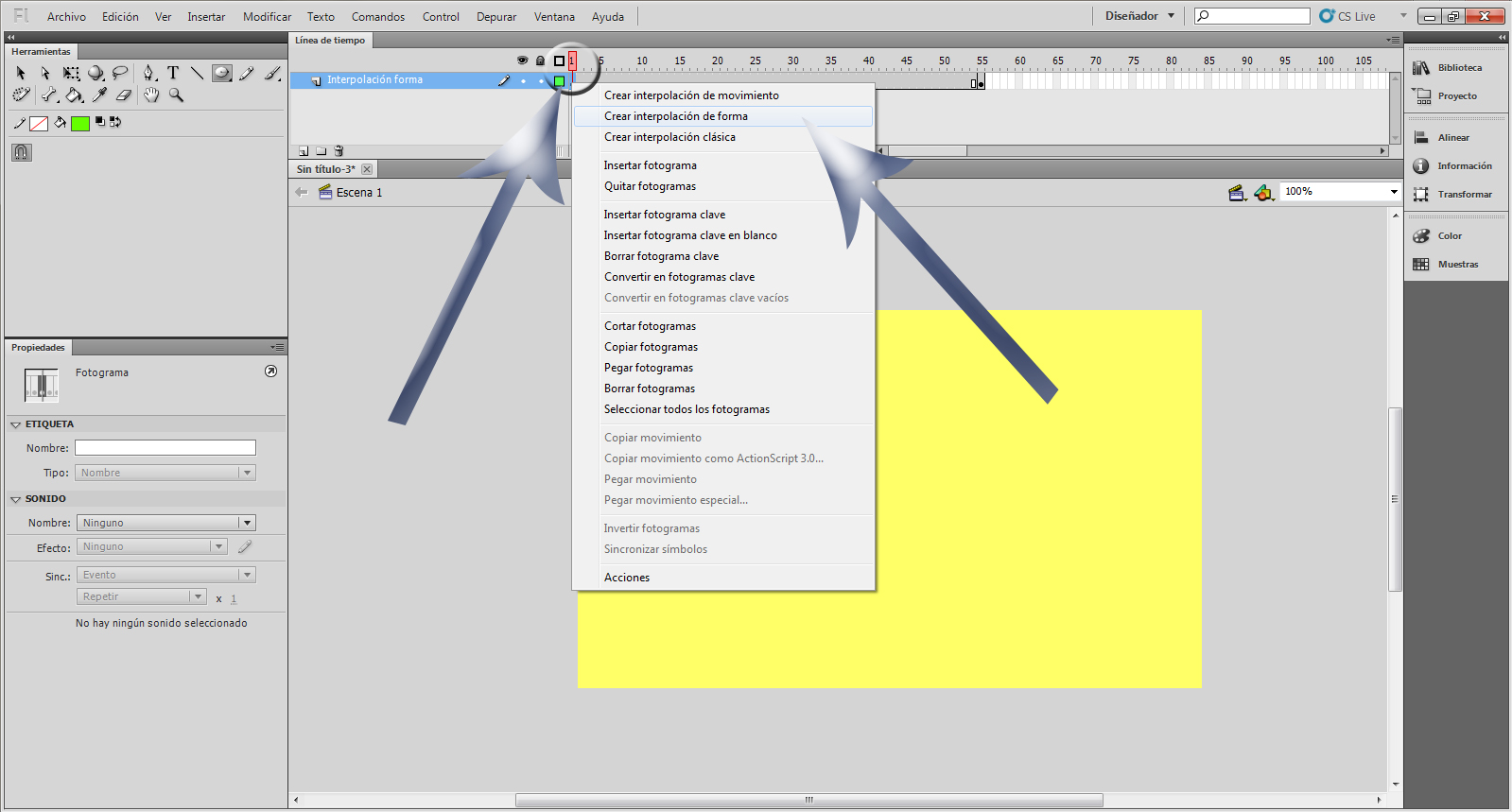Select the Oval shape tool
The width and height of the screenshot is (1512, 812).
pyautogui.click(x=221, y=73)
